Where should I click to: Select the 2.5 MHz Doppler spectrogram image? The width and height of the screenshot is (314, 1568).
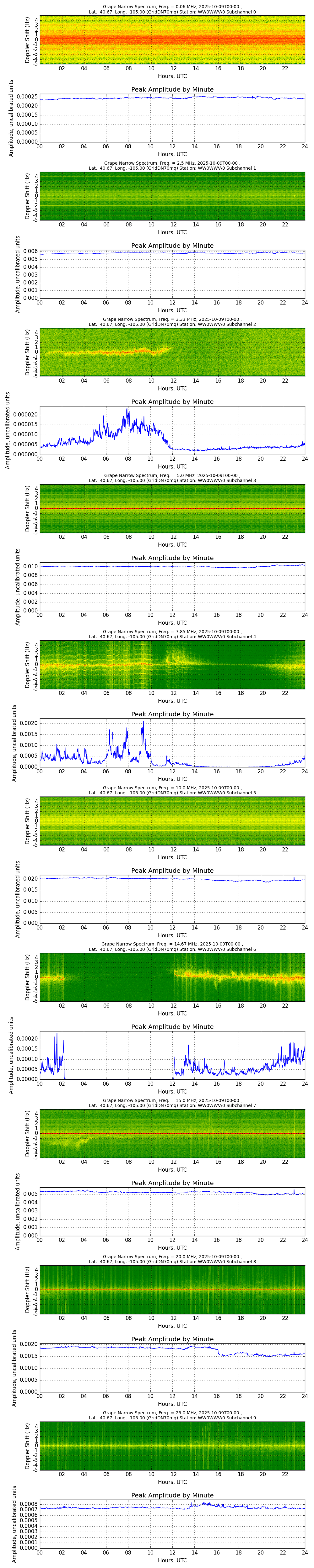coord(172,196)
